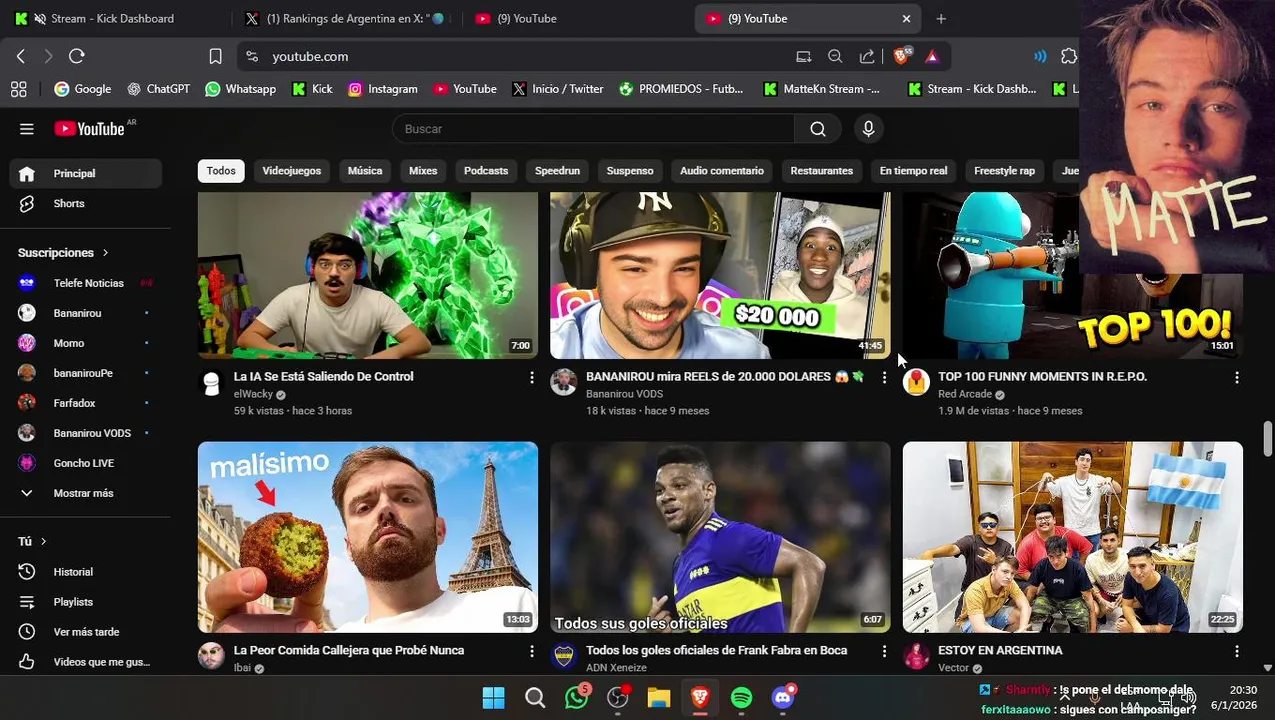Click the Brave Shields lion icon
This screenshot has height=720, width=1275.
tap(901, 56)
